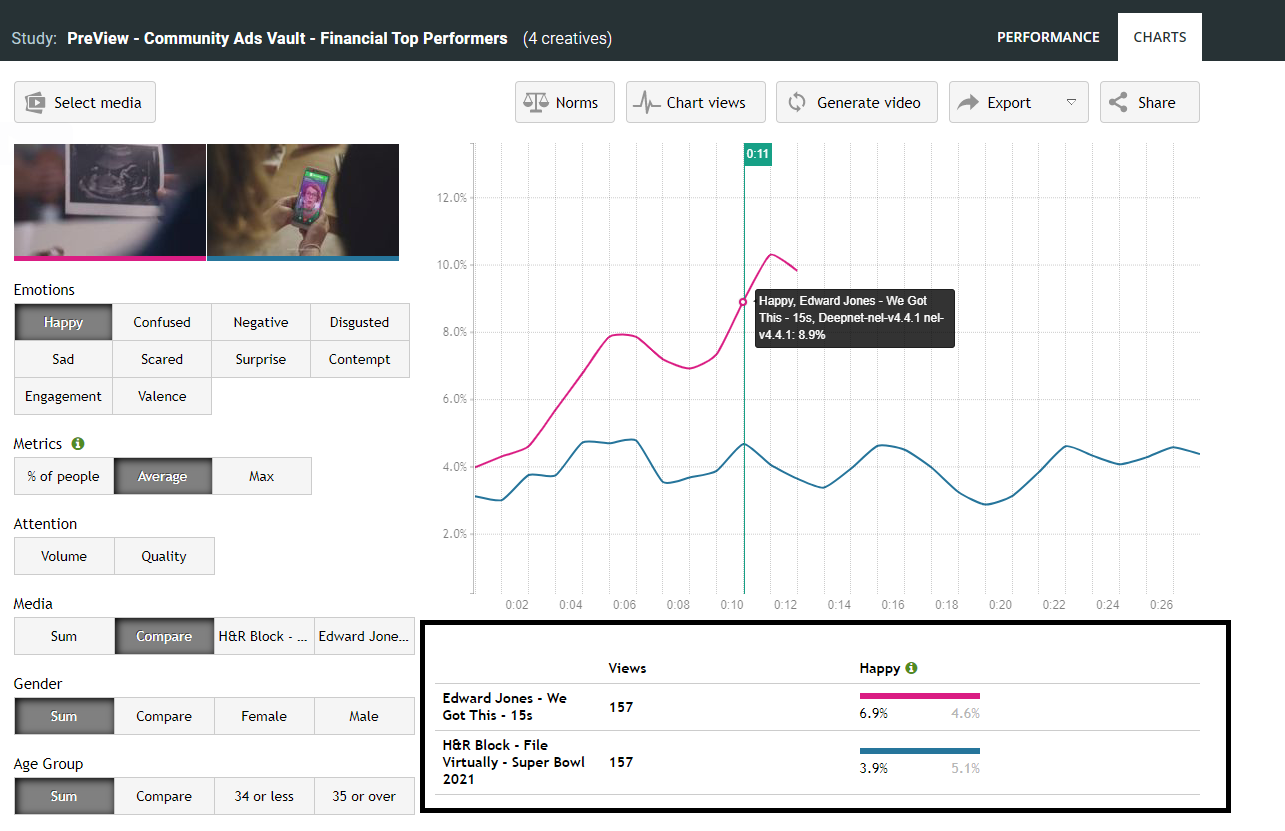
Task: Set Media to Sum
Action: coord(64,636)
